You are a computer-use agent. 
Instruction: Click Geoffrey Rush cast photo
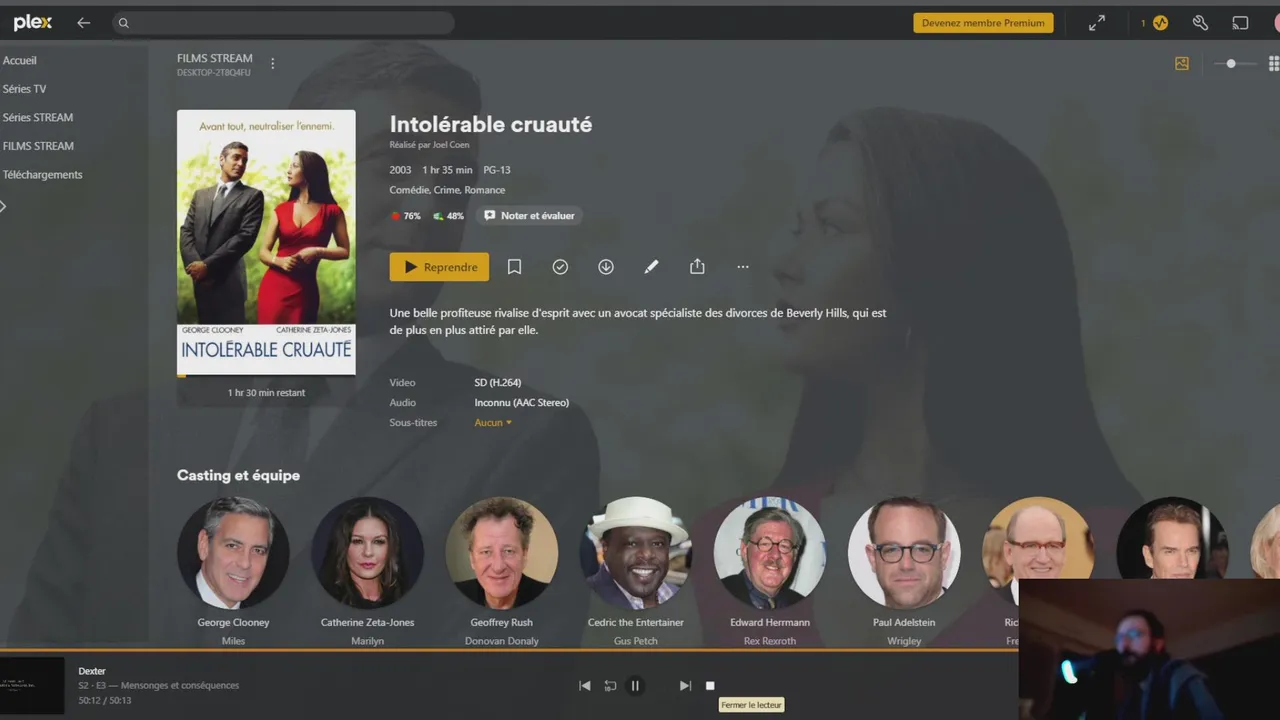502,553
